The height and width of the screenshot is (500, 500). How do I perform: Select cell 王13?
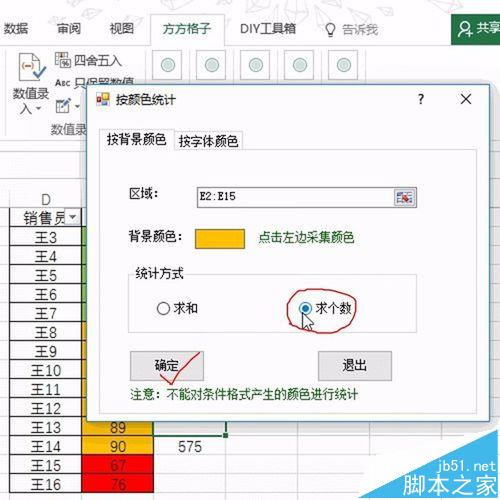click(46, 426)
